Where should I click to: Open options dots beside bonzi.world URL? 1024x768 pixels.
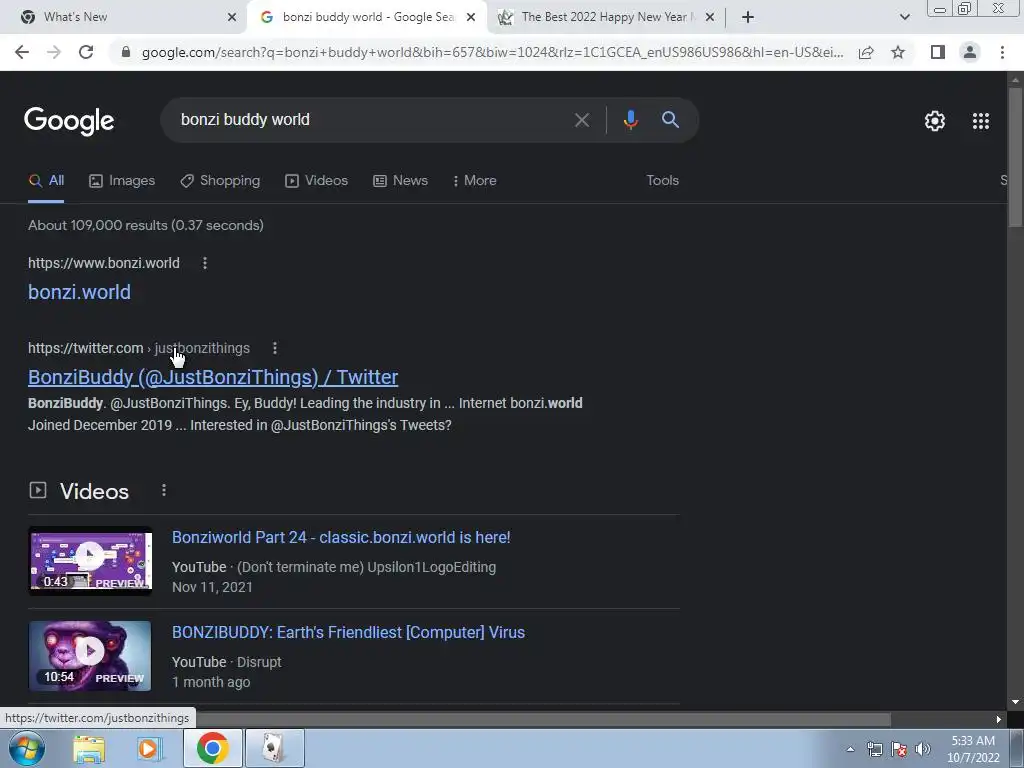(x=205, y=263)
